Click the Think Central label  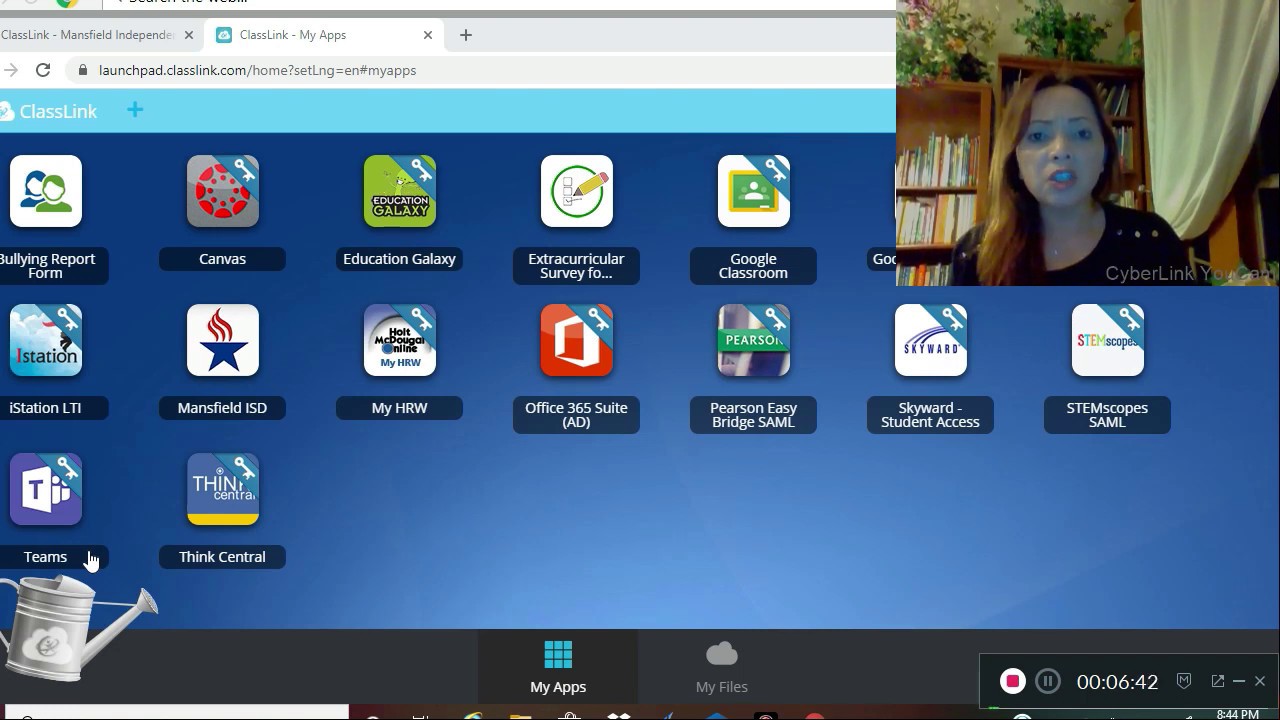coord(222,557)
